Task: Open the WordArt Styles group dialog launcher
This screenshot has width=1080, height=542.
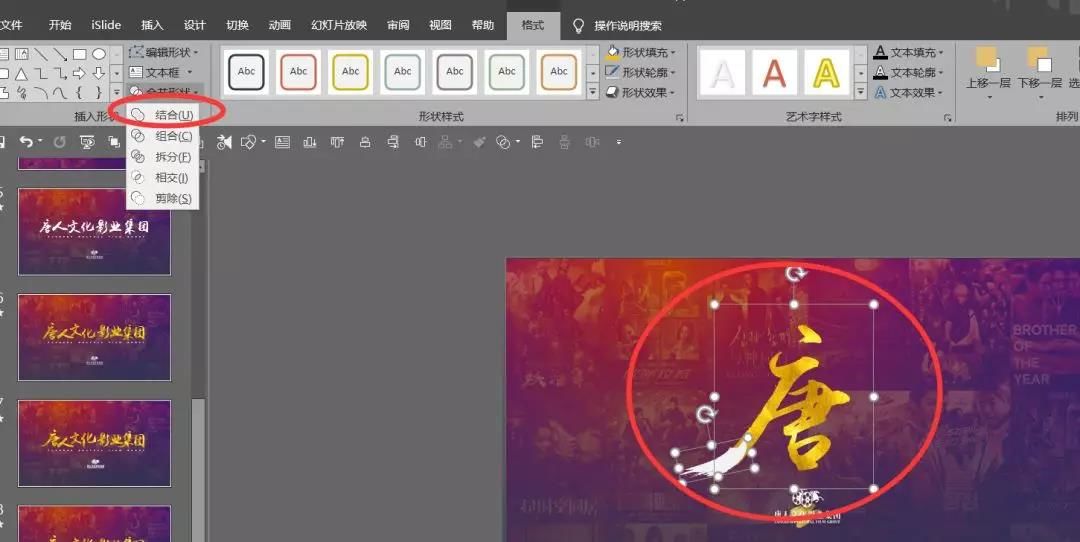Action: click(948, 118)
